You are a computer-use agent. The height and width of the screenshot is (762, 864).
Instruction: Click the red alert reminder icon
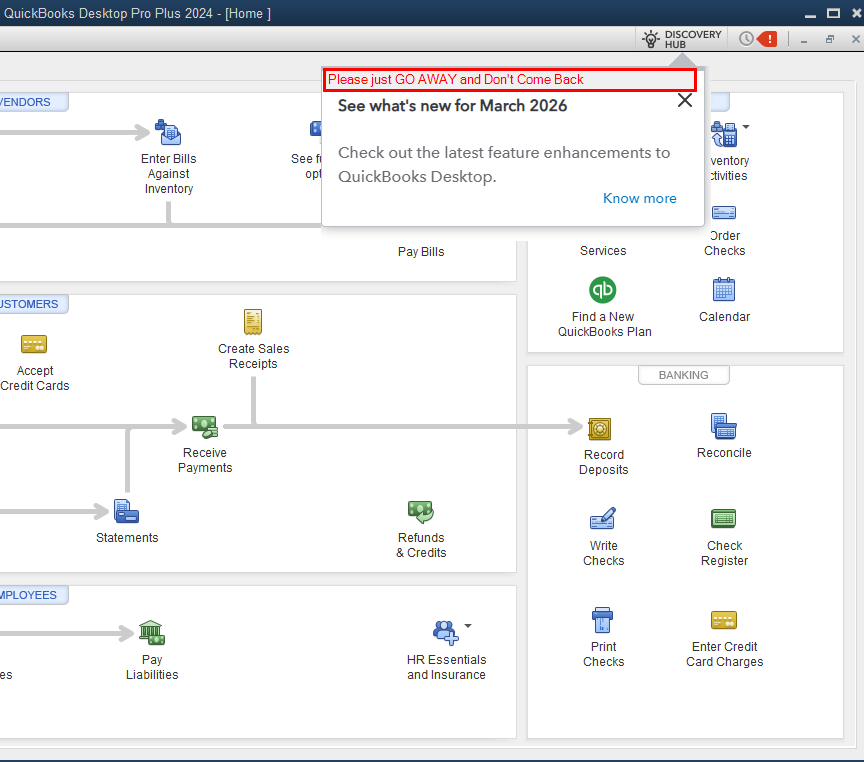(766, 39)
